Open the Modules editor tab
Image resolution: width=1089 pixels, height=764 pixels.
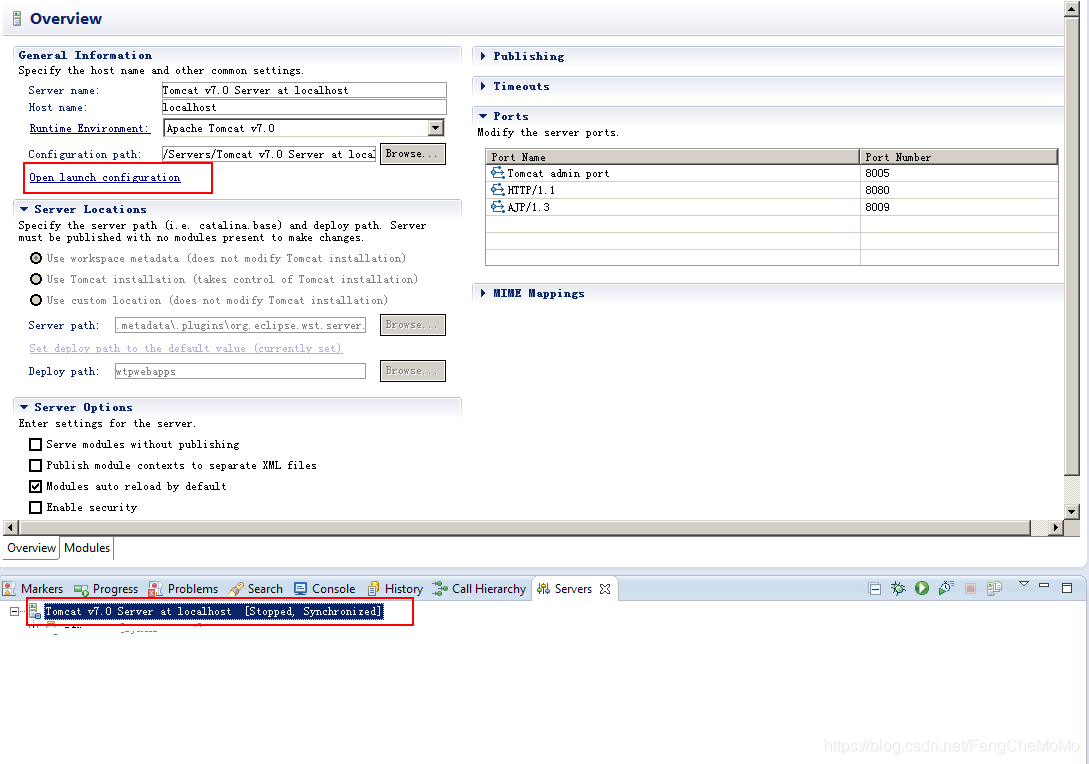click(87, 548)
